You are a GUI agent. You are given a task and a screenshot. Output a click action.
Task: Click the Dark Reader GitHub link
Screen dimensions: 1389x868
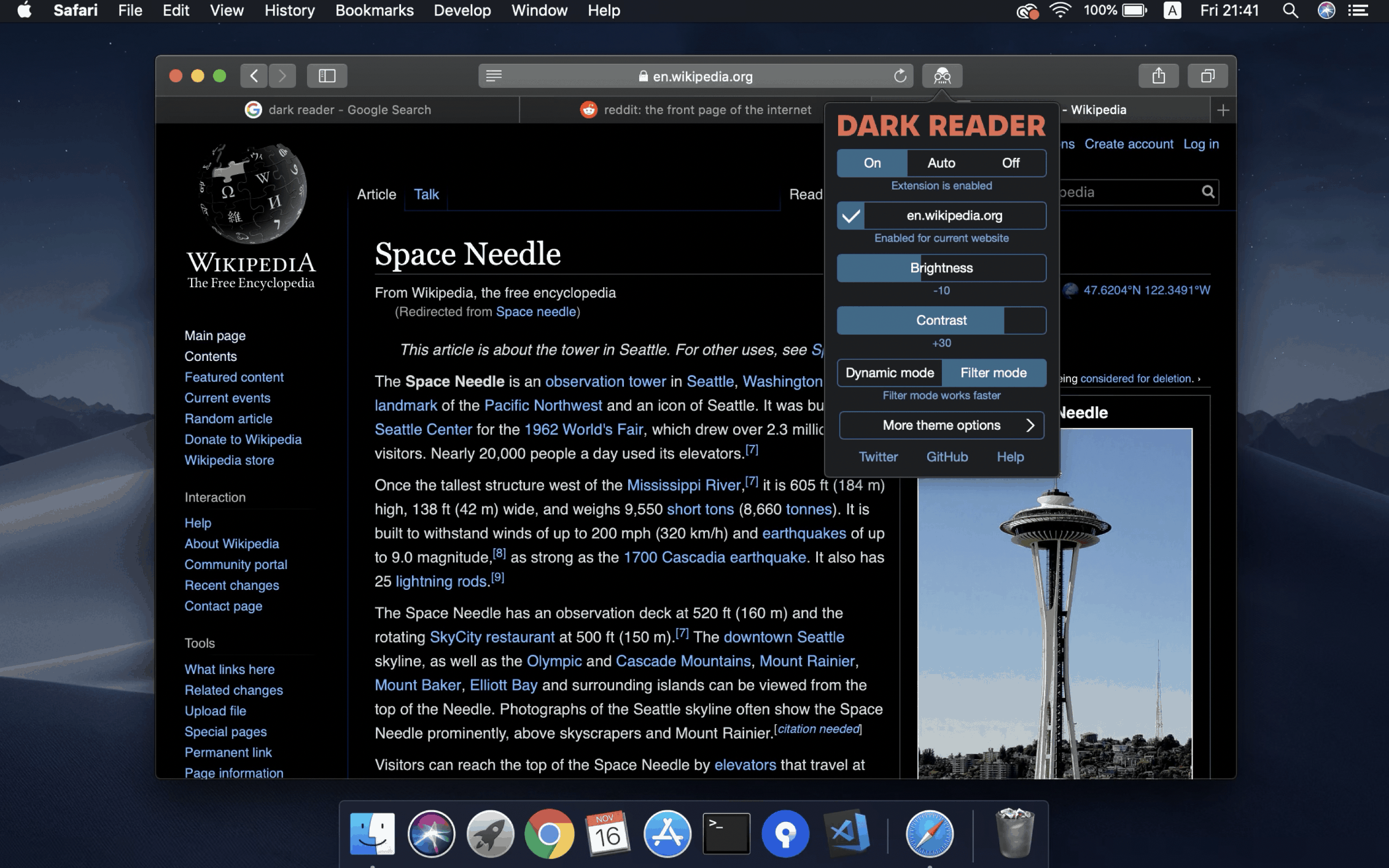(x=946, y=457)
